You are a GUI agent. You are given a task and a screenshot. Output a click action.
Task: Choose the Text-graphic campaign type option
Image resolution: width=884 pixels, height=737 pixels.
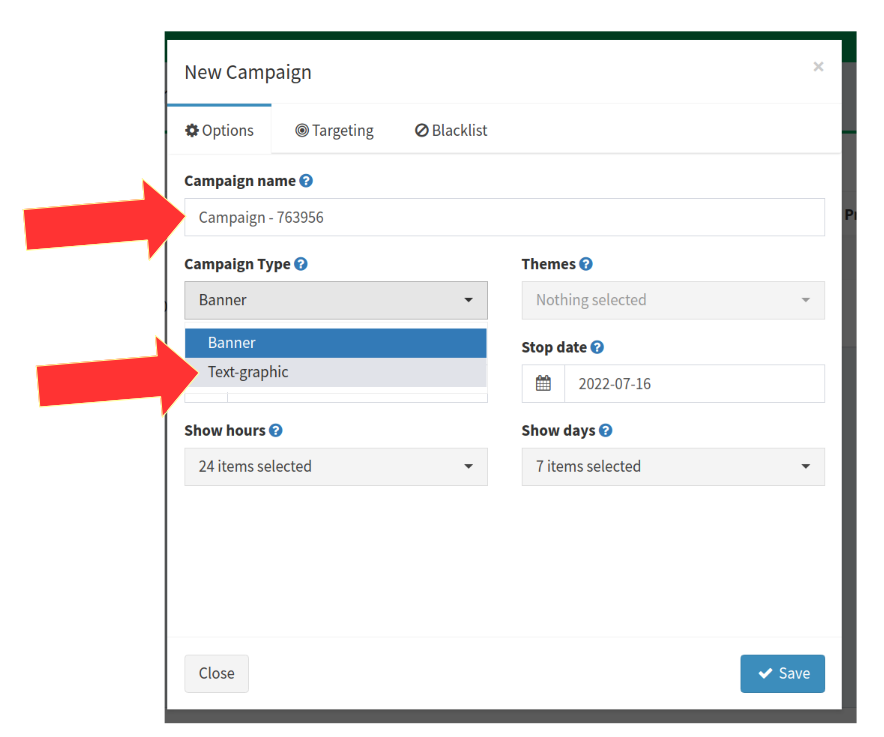pyautogui.click(x=335, y=372)
